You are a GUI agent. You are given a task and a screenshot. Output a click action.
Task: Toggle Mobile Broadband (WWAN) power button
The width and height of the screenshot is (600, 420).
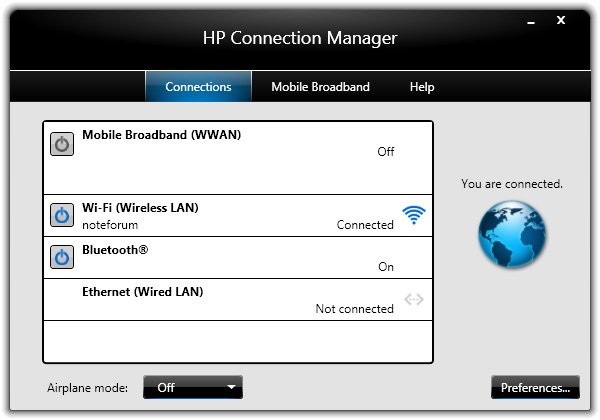click(62, 144)
